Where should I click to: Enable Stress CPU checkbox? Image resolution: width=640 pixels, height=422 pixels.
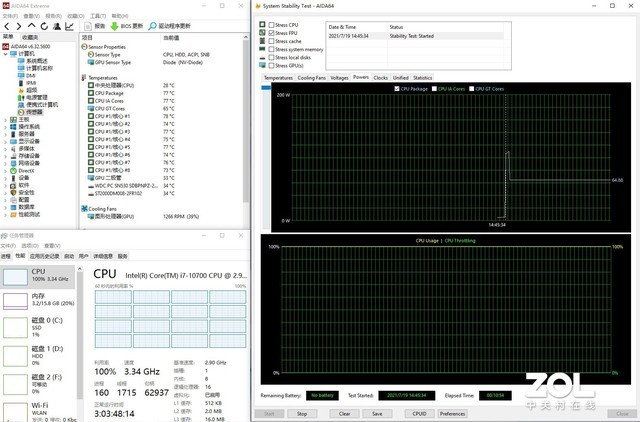271,25
